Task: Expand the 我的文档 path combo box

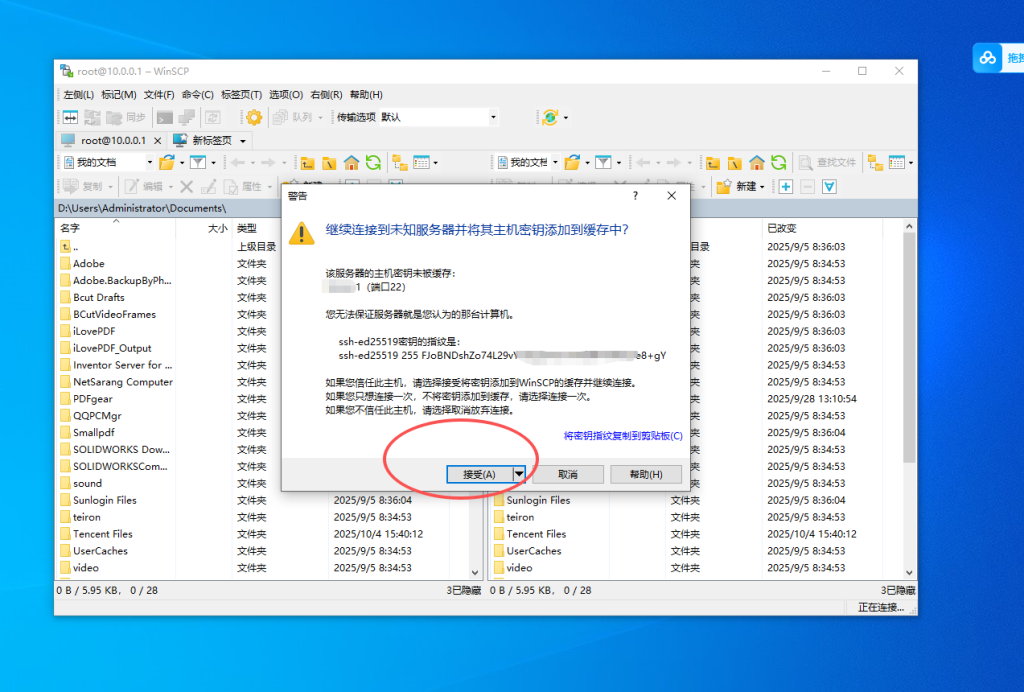Action: (150, 162)
